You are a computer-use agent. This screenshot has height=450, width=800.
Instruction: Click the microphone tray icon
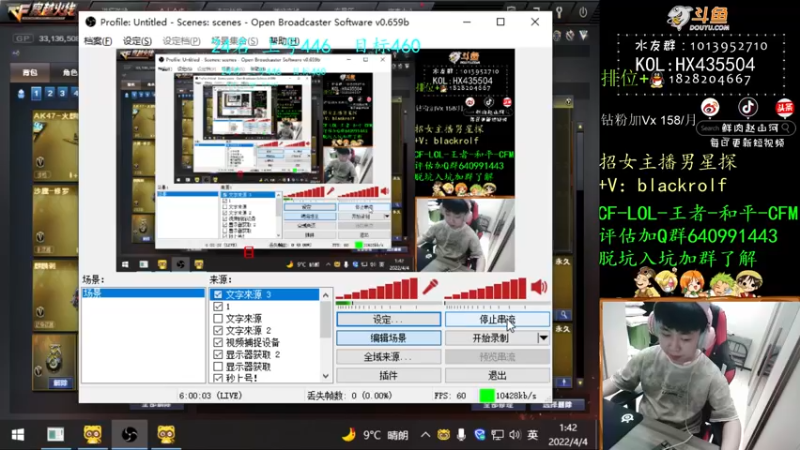(x=461, y=435)
